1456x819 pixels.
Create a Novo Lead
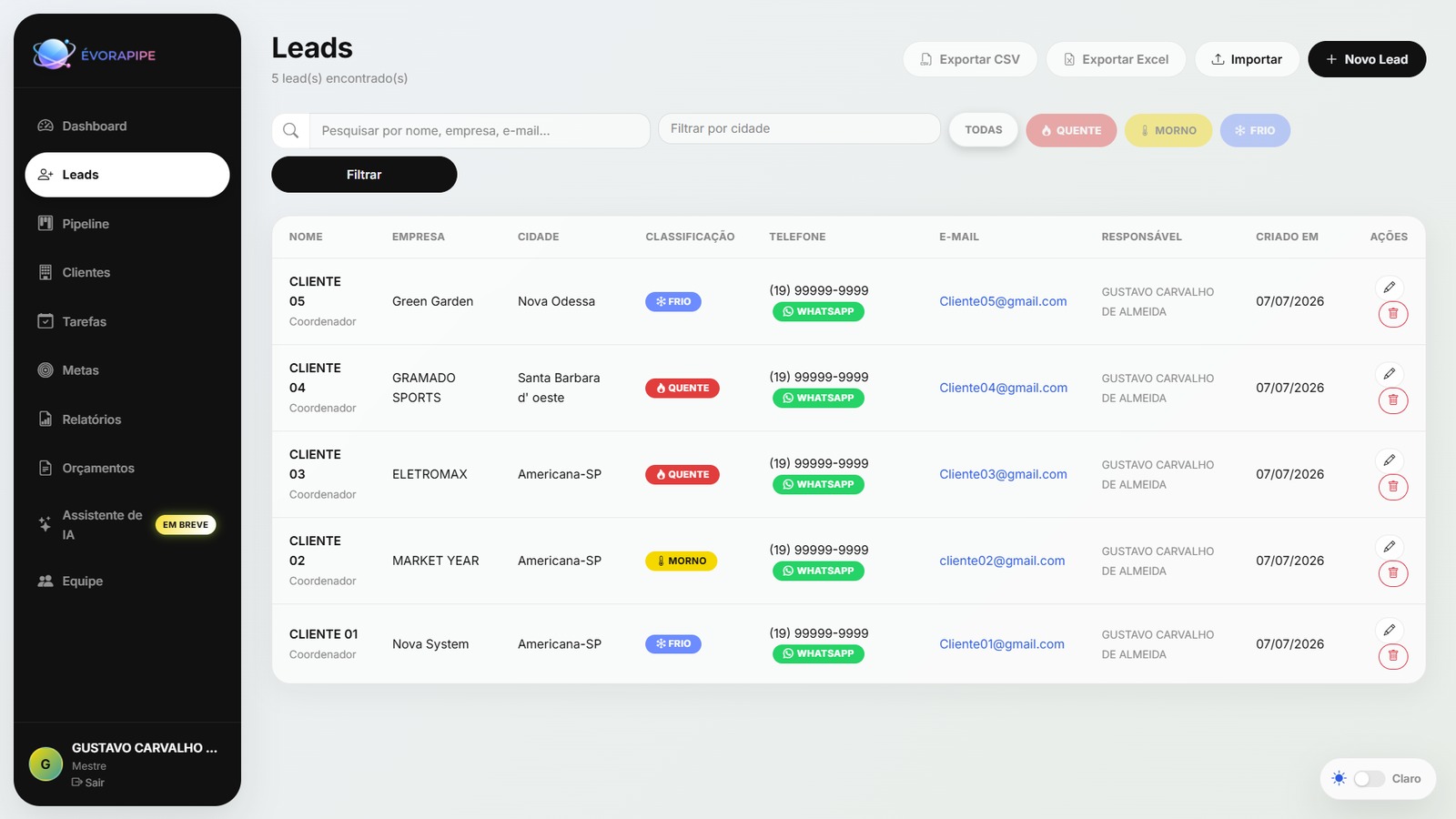[1367, 59]
